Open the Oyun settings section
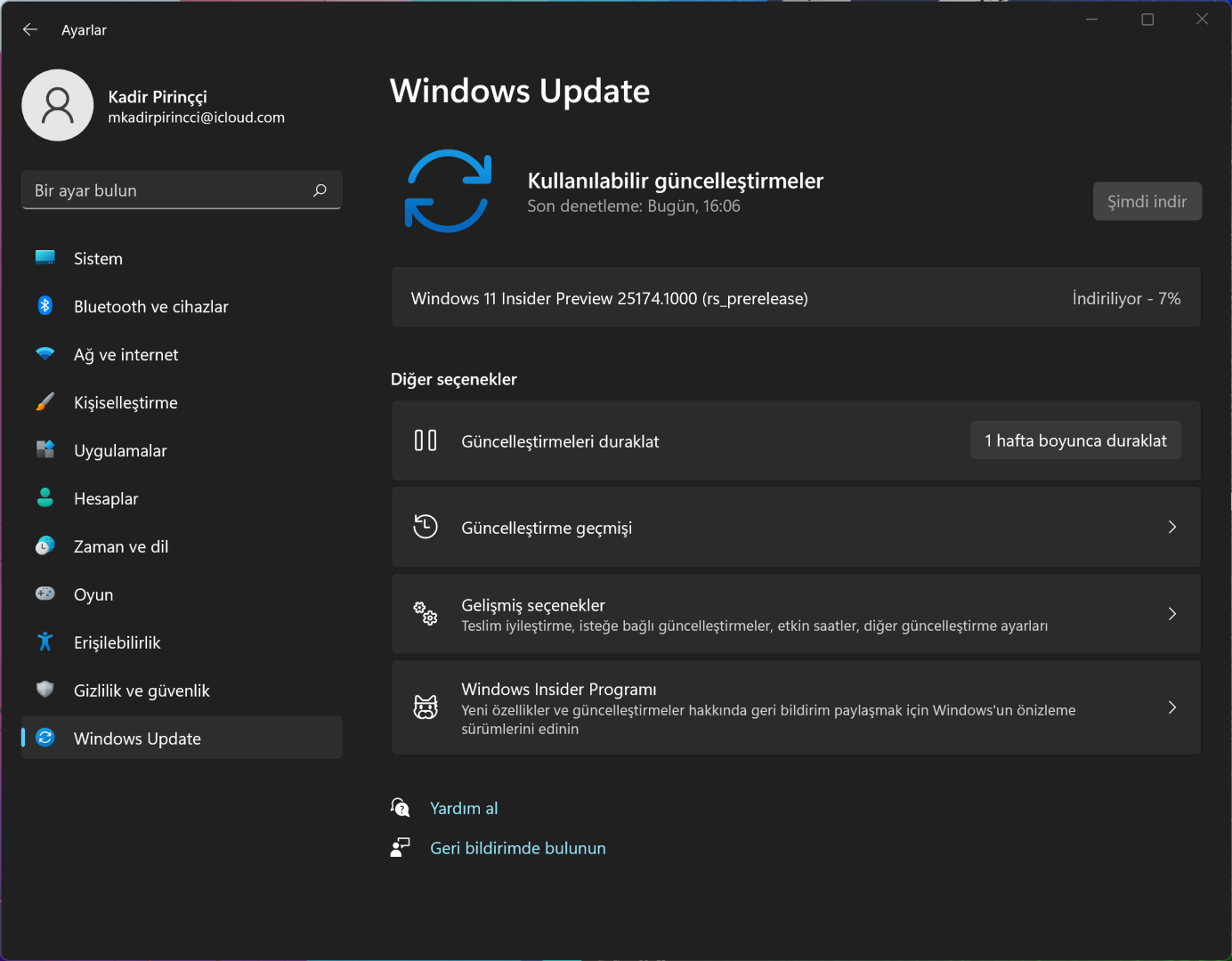Screen dimensions: 1232x961 tap(182, 594)
